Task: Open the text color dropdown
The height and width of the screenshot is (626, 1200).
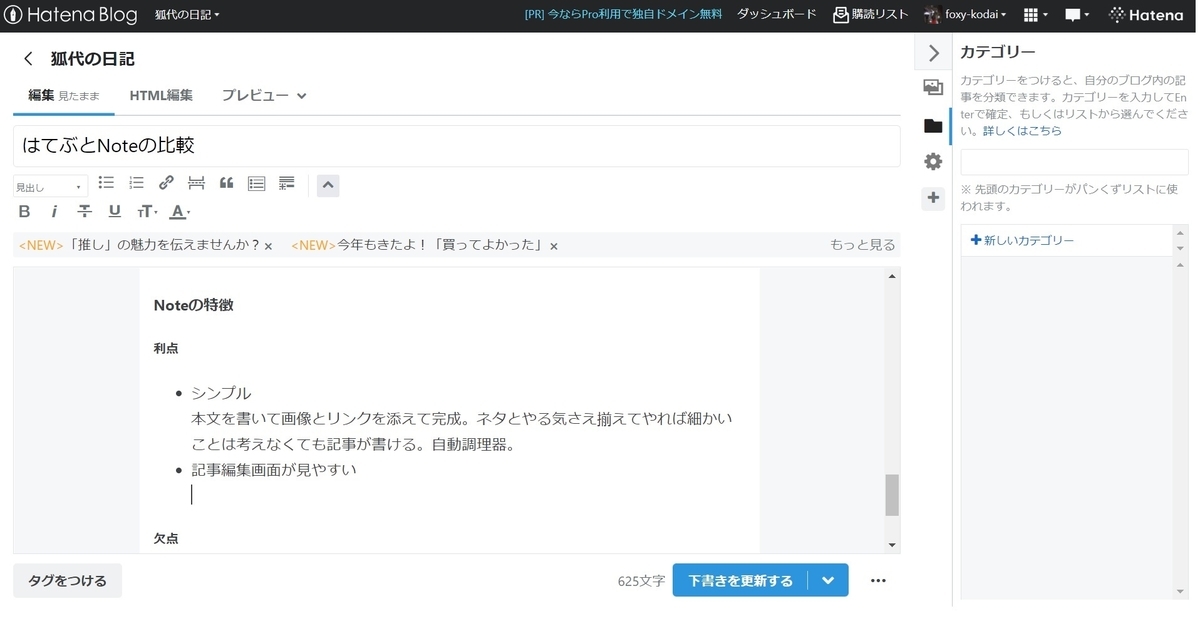Action: pyautogui.click(x=179, y=211)
